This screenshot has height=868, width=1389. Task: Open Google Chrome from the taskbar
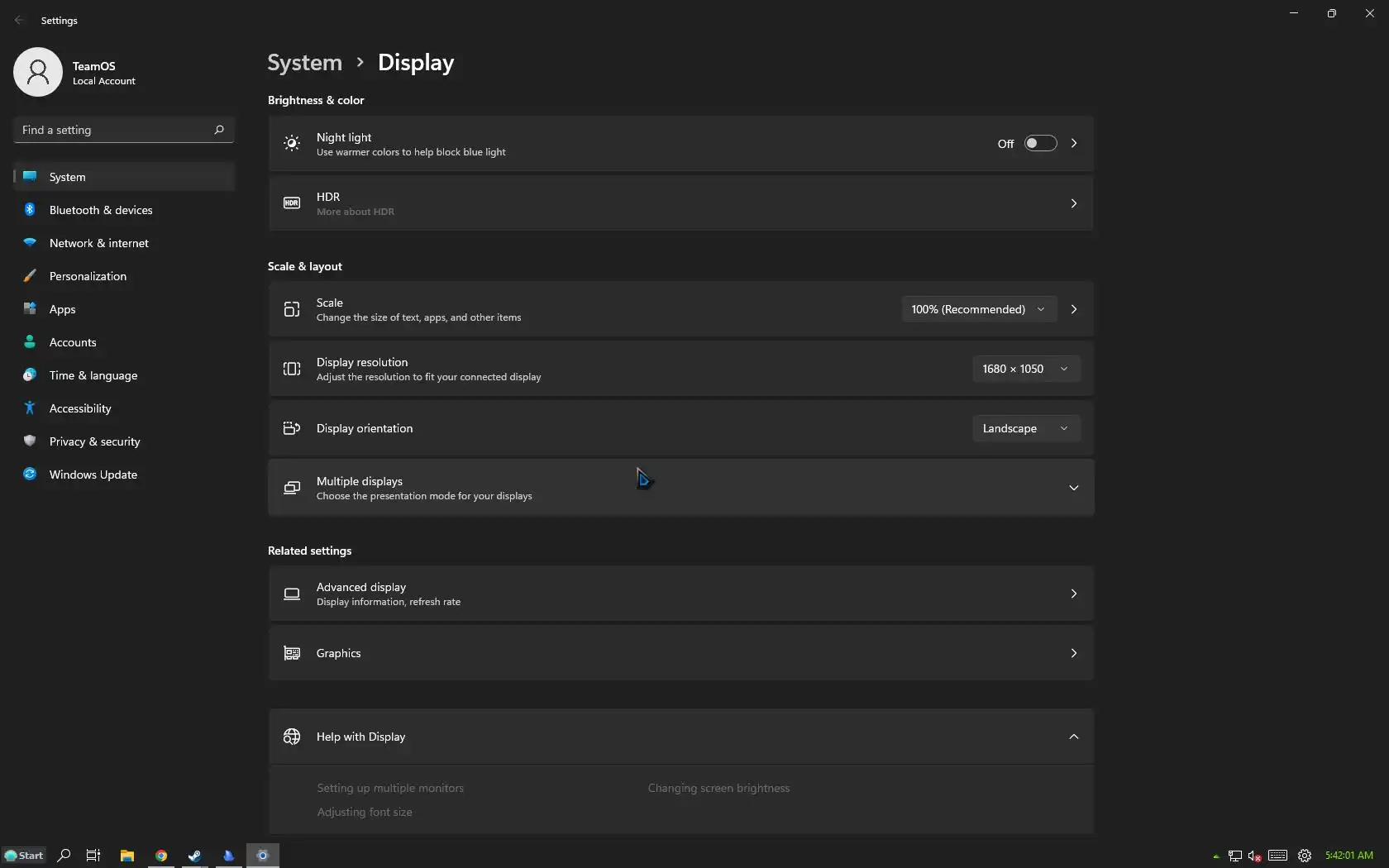(x=161, y=856)
